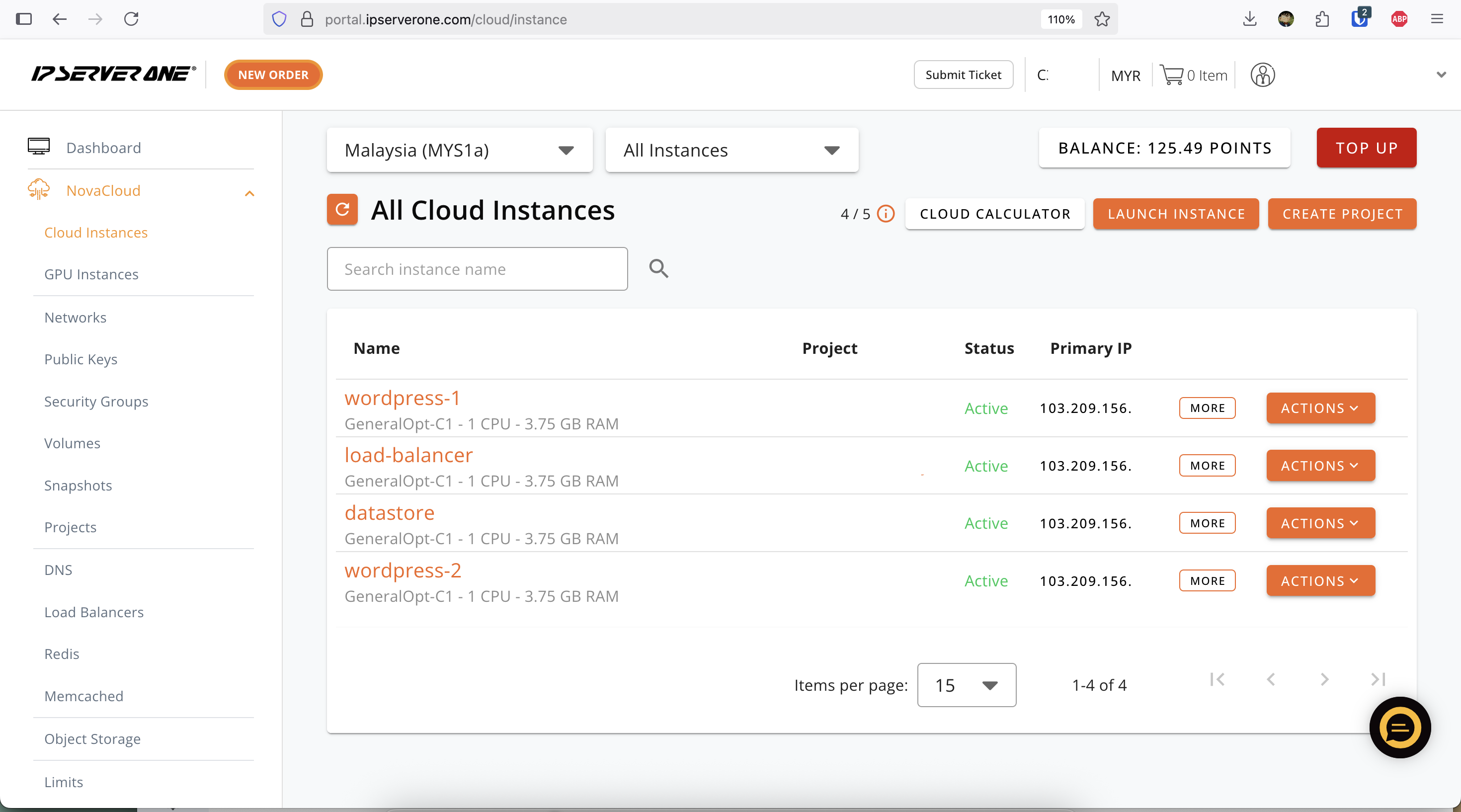Go to Security Groups page
Image resolution: width=1461 pixels, height=812 pixels.
pyautogui.click(x=96, y=402)
